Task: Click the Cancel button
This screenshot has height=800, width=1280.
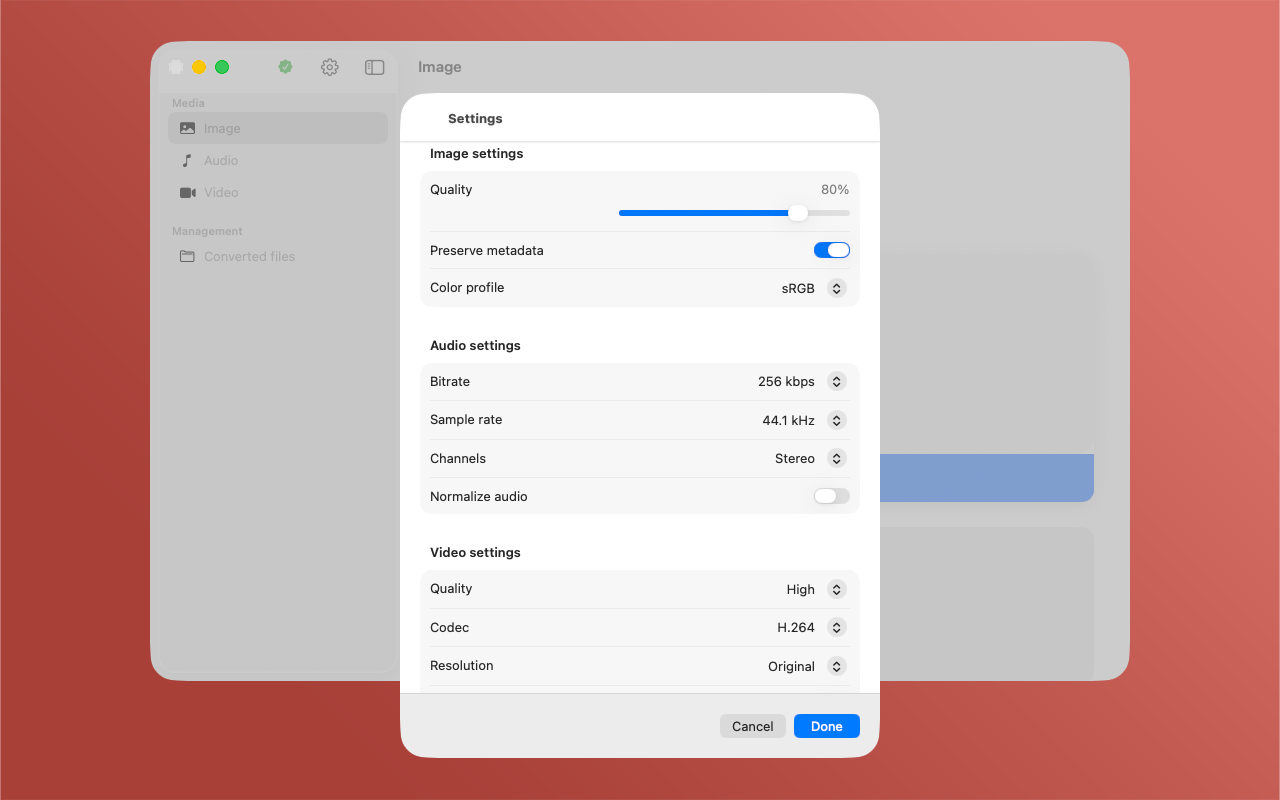Action: (x=753, y=726)
